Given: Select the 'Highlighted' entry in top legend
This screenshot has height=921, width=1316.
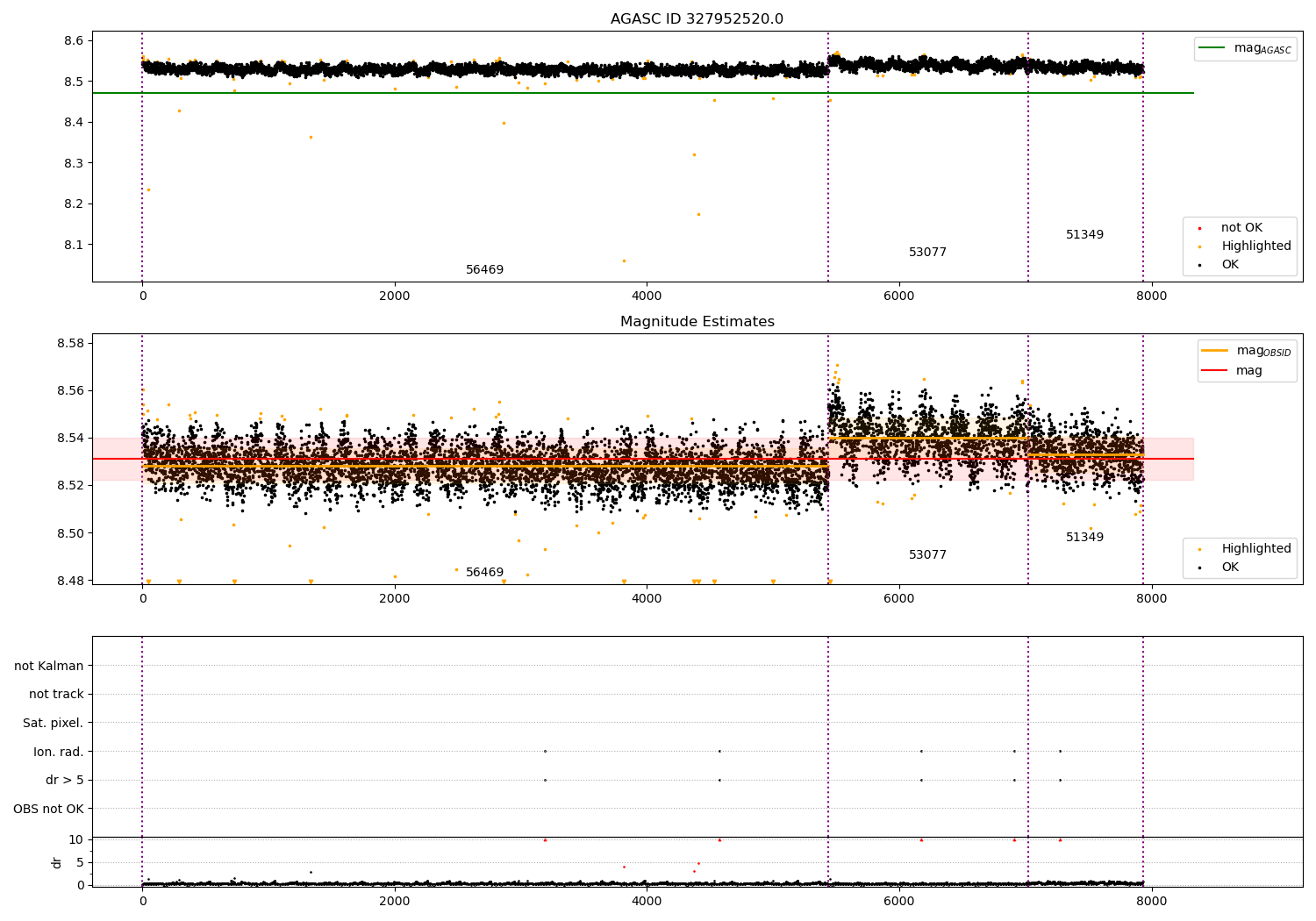Looking at the screenshot, I should (x=1255, y=246).
